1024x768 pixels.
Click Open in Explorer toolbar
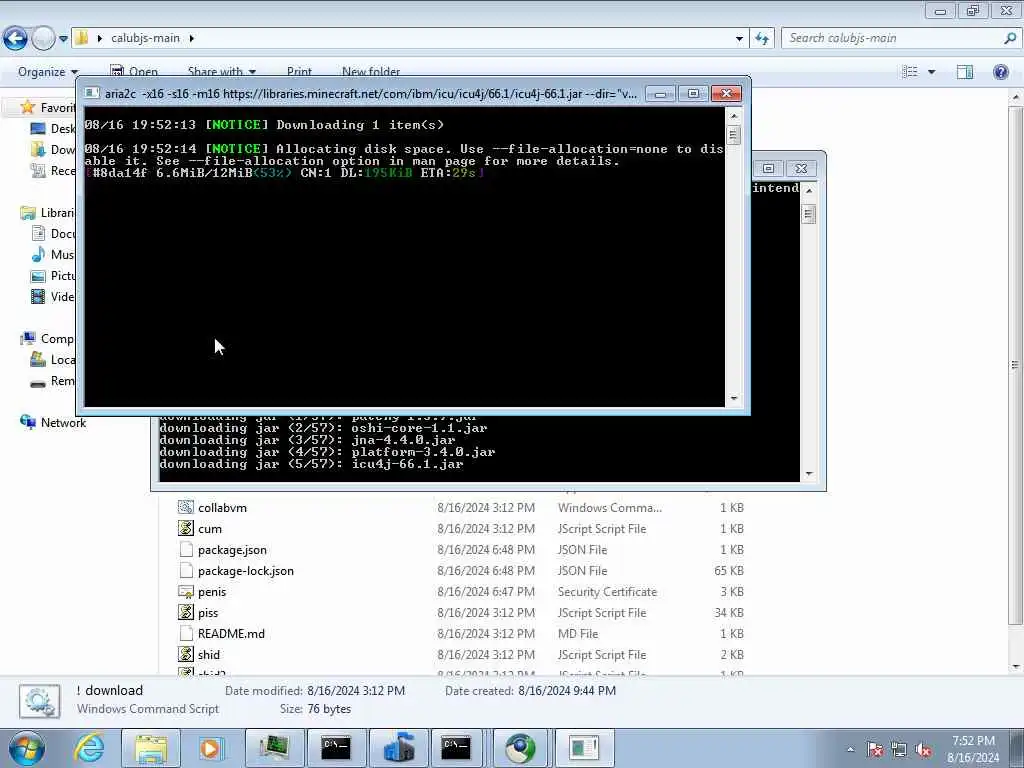(x=134, y=72)
